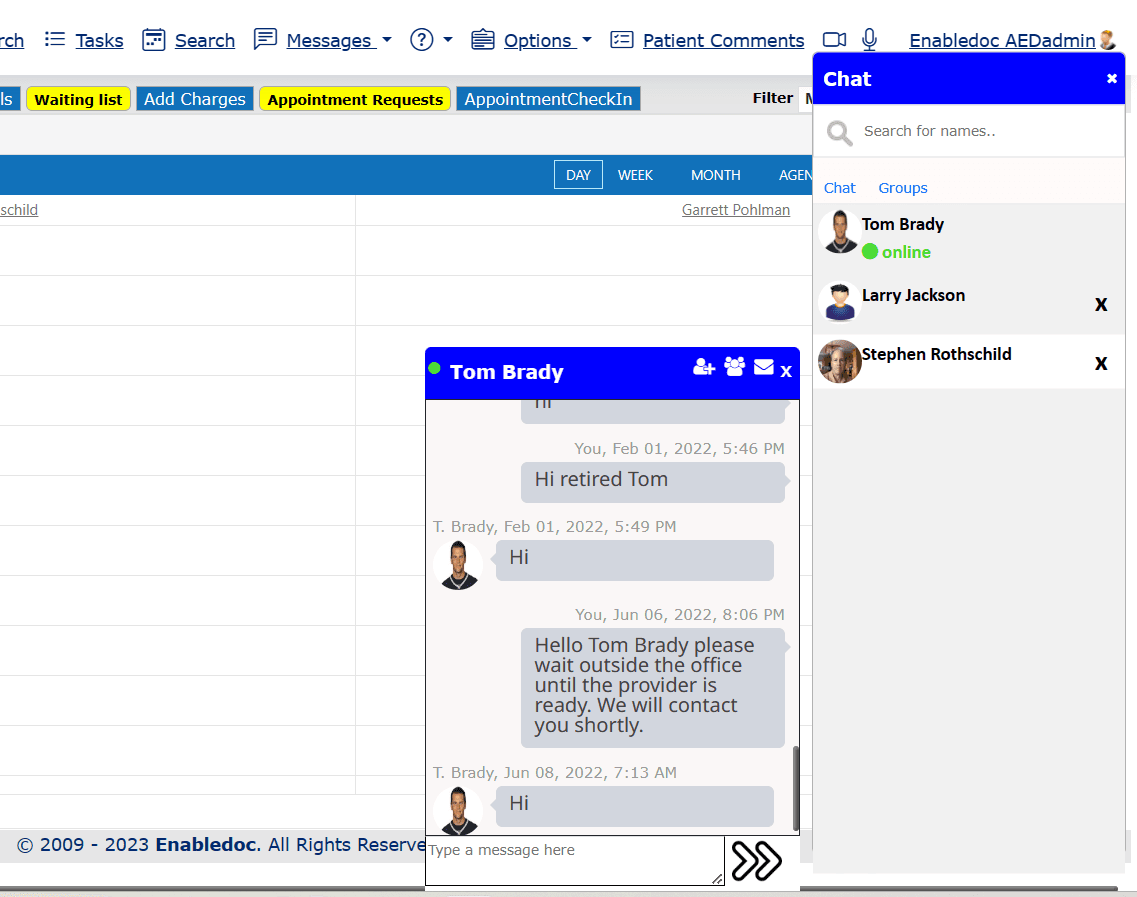
Task: Switch calendar to MONTH view
Action: 716,175
